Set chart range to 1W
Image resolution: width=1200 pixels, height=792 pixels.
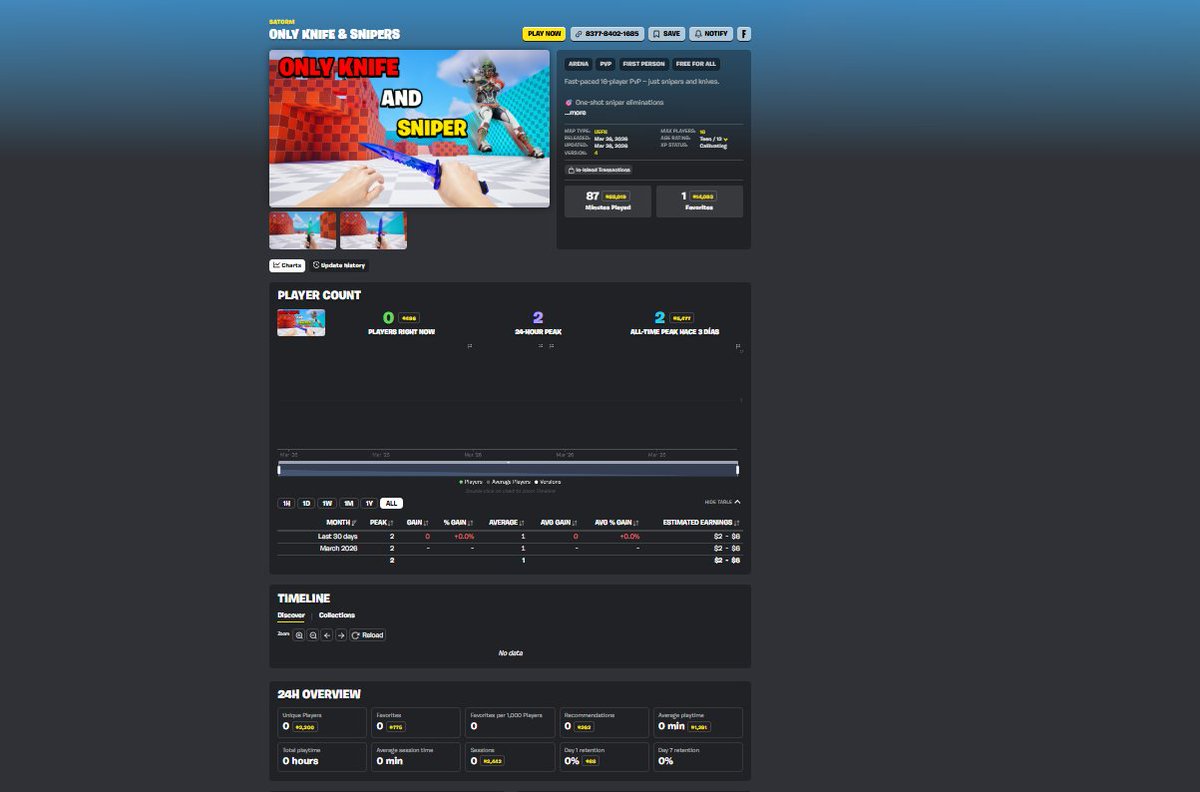coord(327,503)
